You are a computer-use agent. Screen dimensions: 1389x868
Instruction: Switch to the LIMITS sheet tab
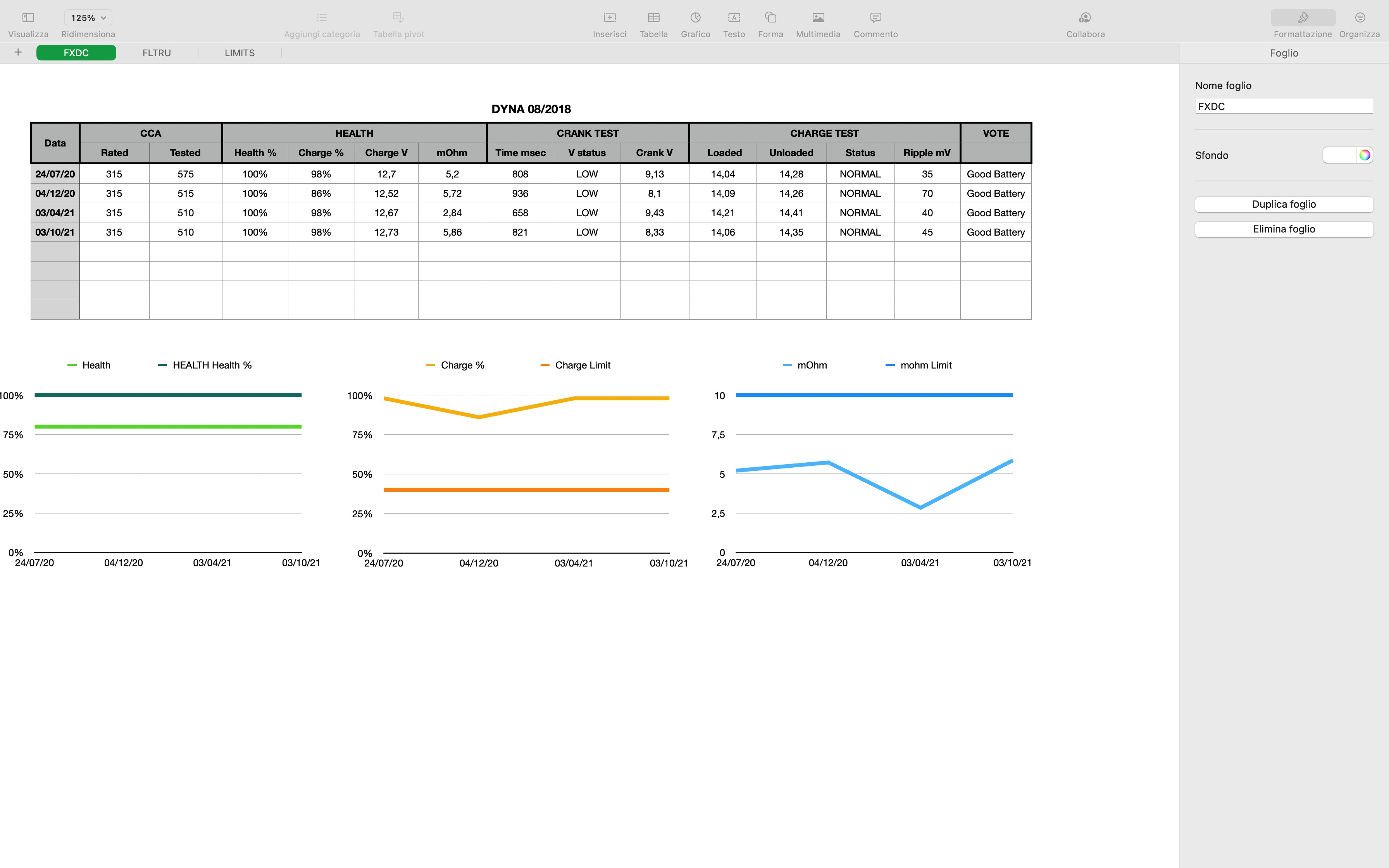[x=240, y=53]
